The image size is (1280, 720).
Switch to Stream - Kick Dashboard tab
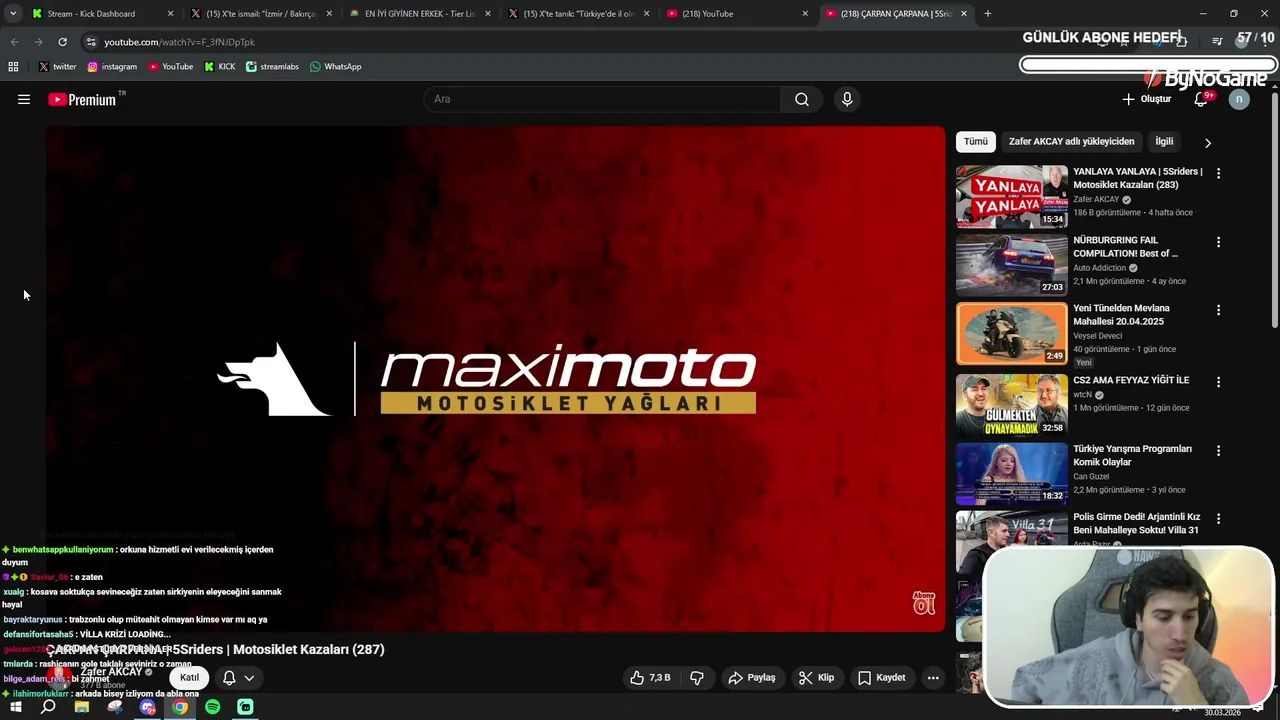[102, 14]
